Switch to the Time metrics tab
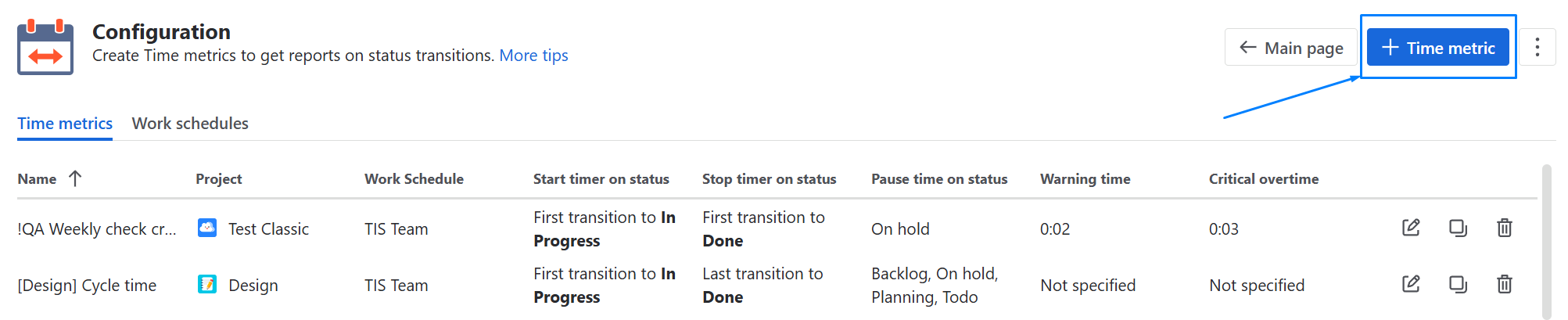The image size is (1568, 320). pos(65,124)
